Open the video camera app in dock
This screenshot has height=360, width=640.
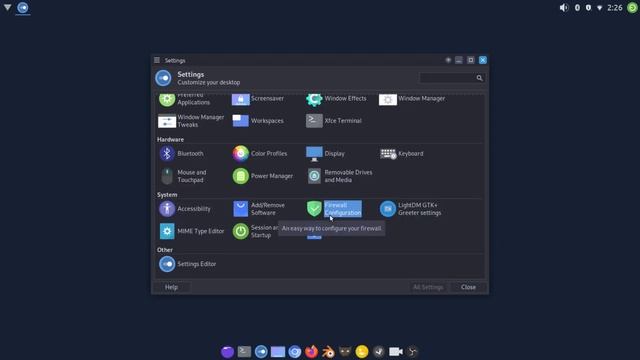pos(396,351)
